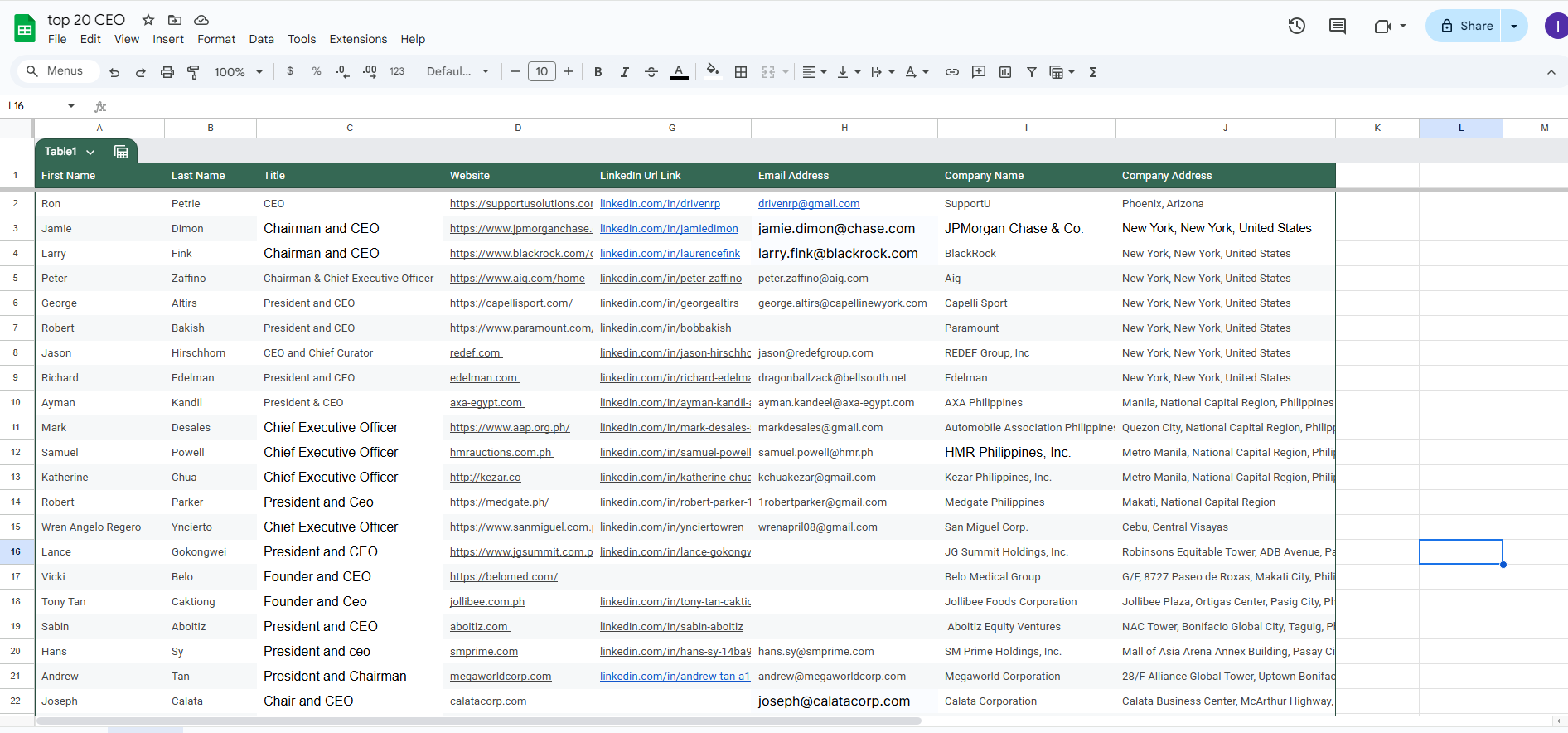Open the zoom 100% dropdown
Screen dimensions: 1568x733
click(x=239, y=72)
